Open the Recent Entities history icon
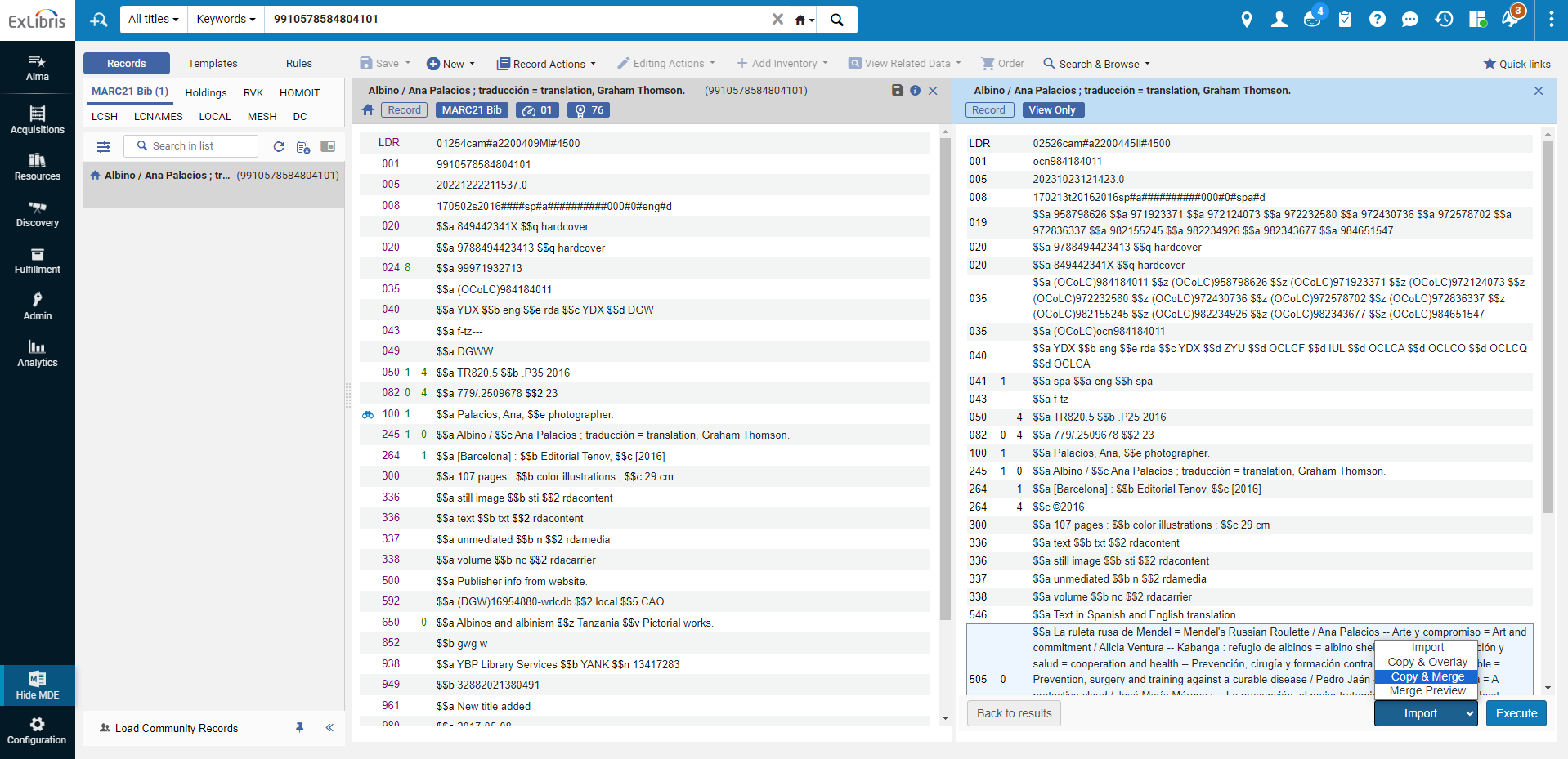The image size is (1568, 759). [x=1444, y=19]
